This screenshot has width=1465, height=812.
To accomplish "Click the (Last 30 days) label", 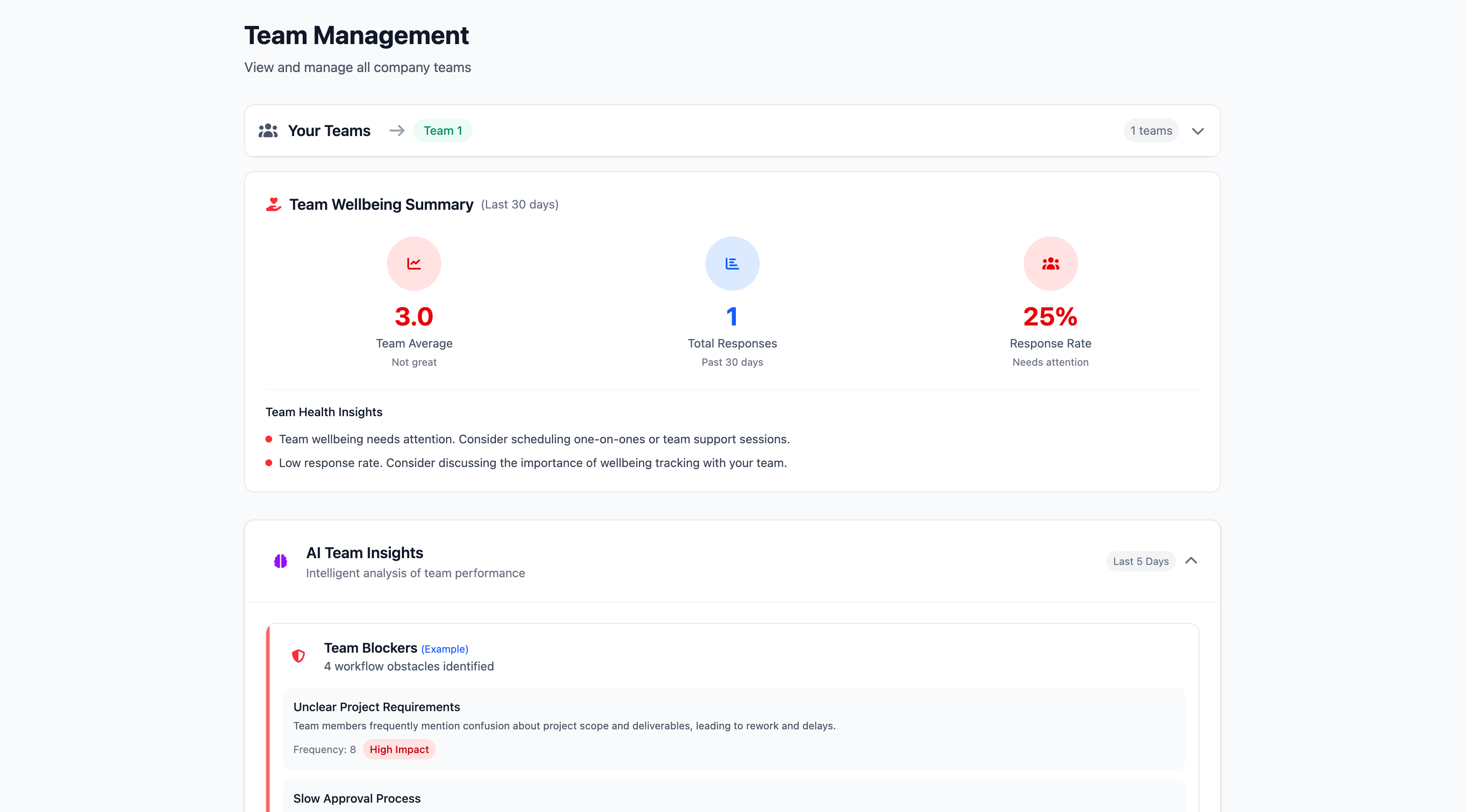I will point(520,204).
